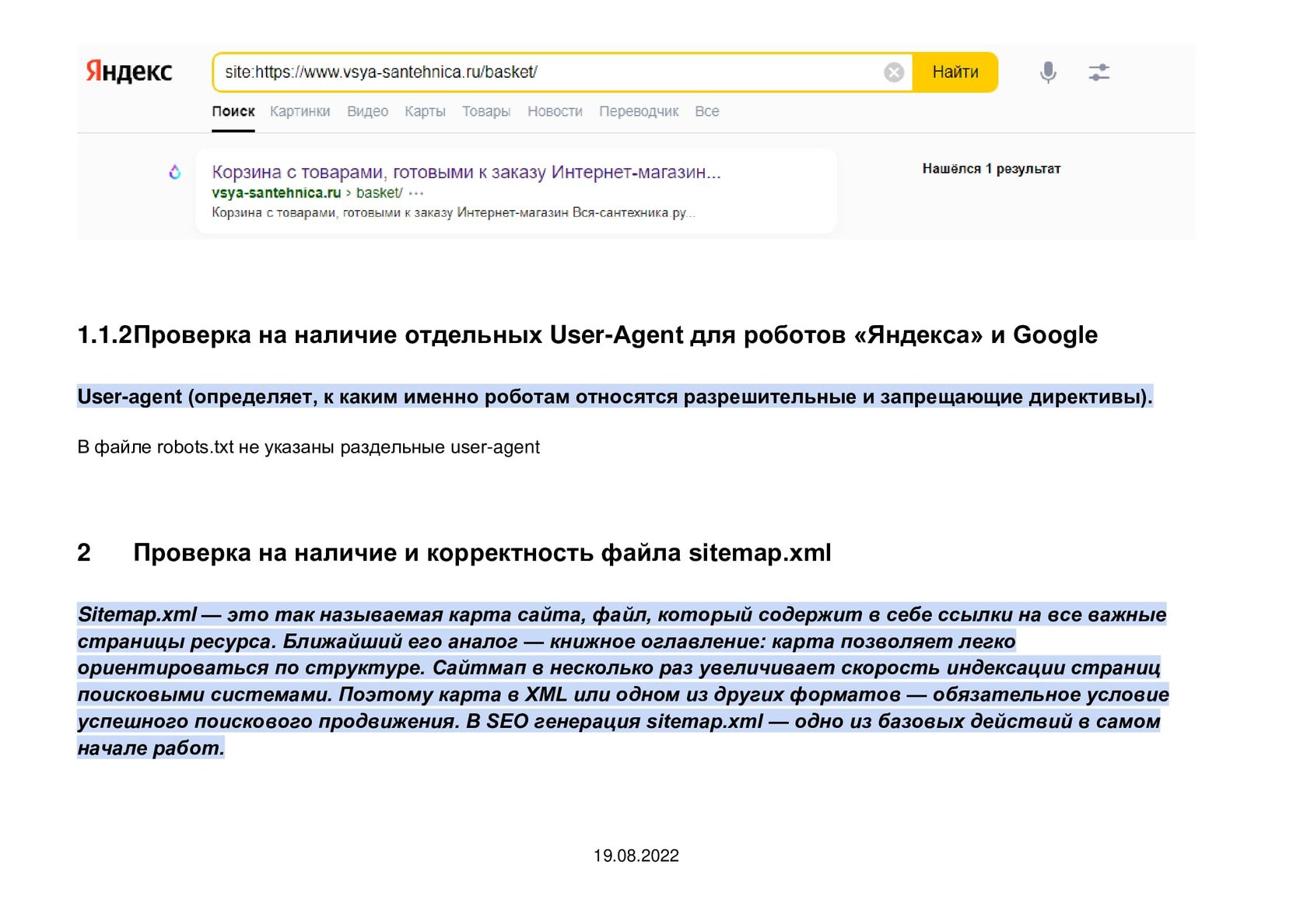Click the Нашёлся 1 результат text

point(991,169)
